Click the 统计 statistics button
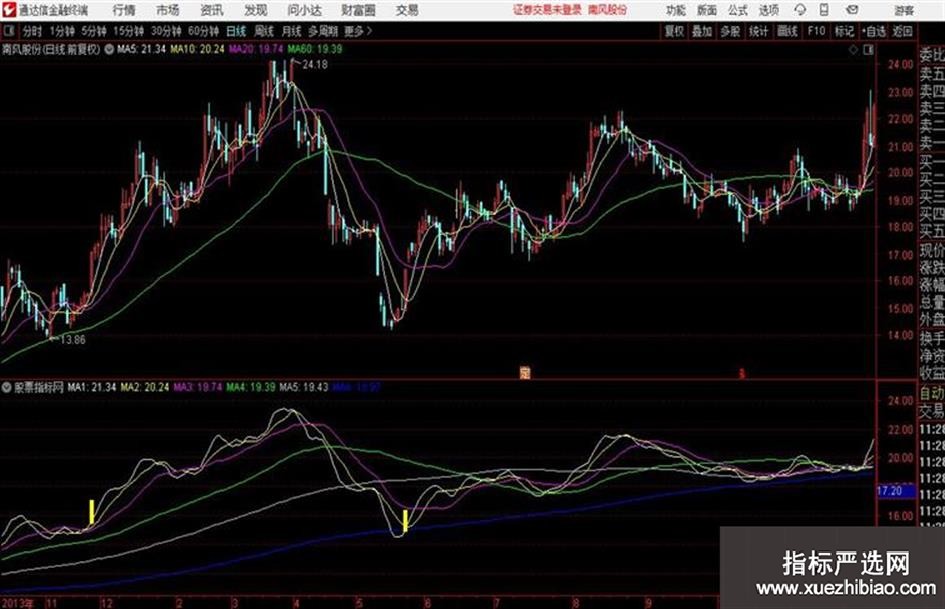Screen dimensions: 945x609 pyautogui.click(x=758, y=31)
